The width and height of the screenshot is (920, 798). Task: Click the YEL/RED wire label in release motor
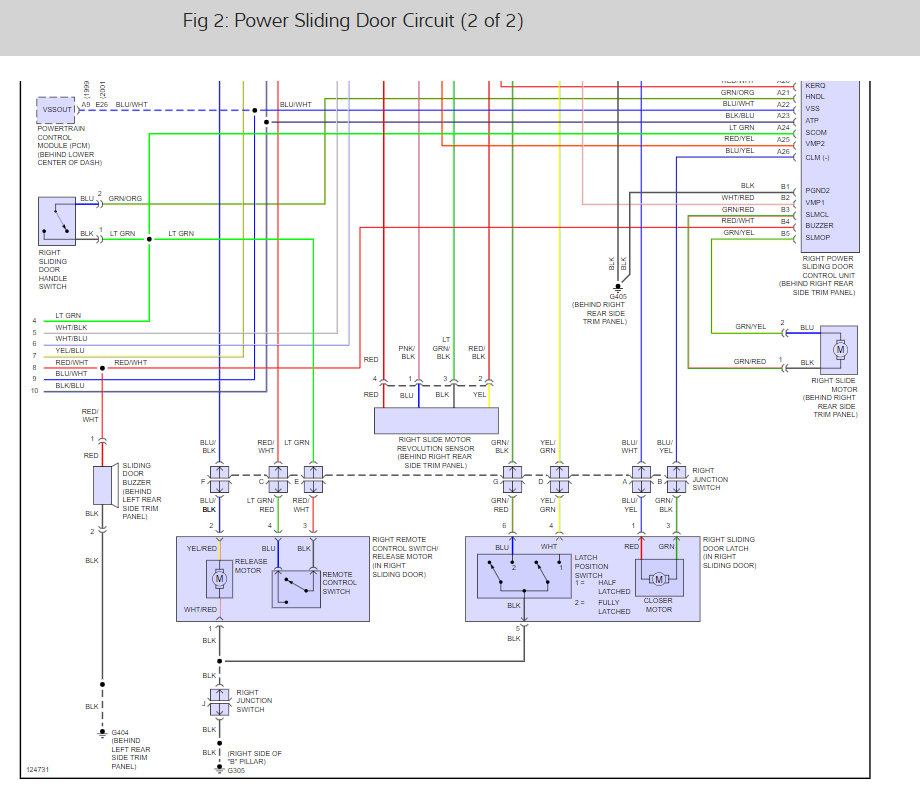point(201,549)
